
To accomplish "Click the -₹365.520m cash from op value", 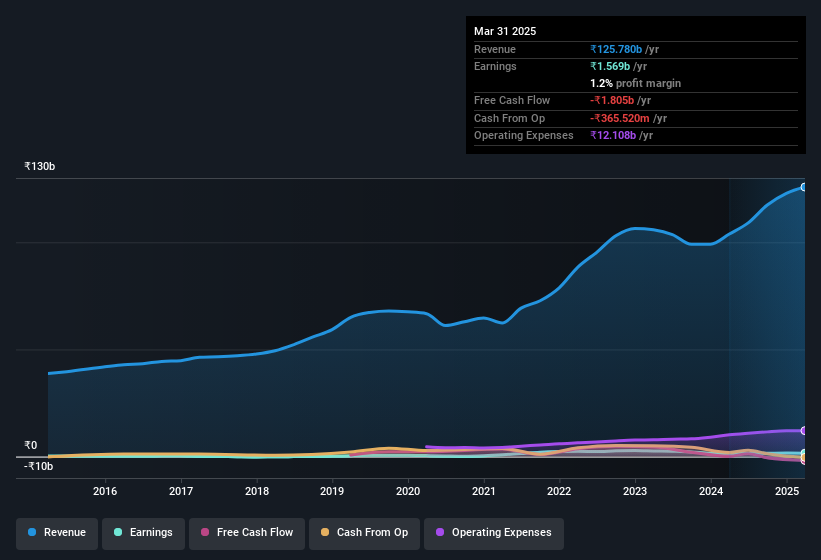I will pos(620,118).
